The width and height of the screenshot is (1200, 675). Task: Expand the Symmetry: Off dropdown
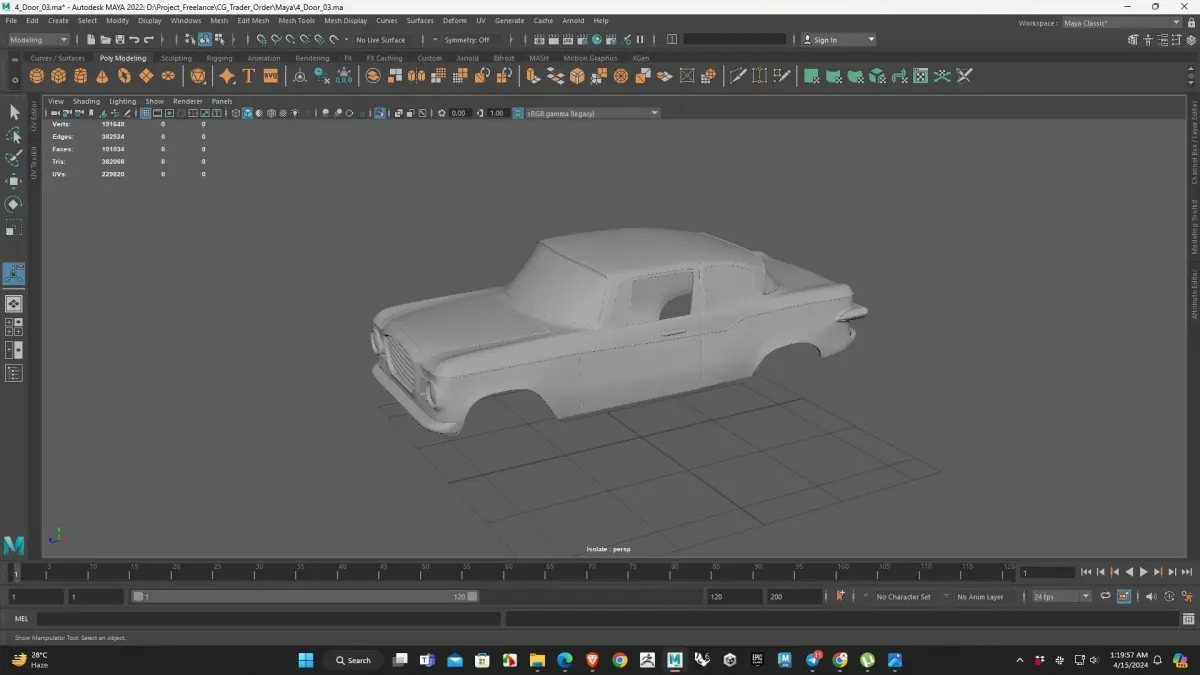coord(467,40)
